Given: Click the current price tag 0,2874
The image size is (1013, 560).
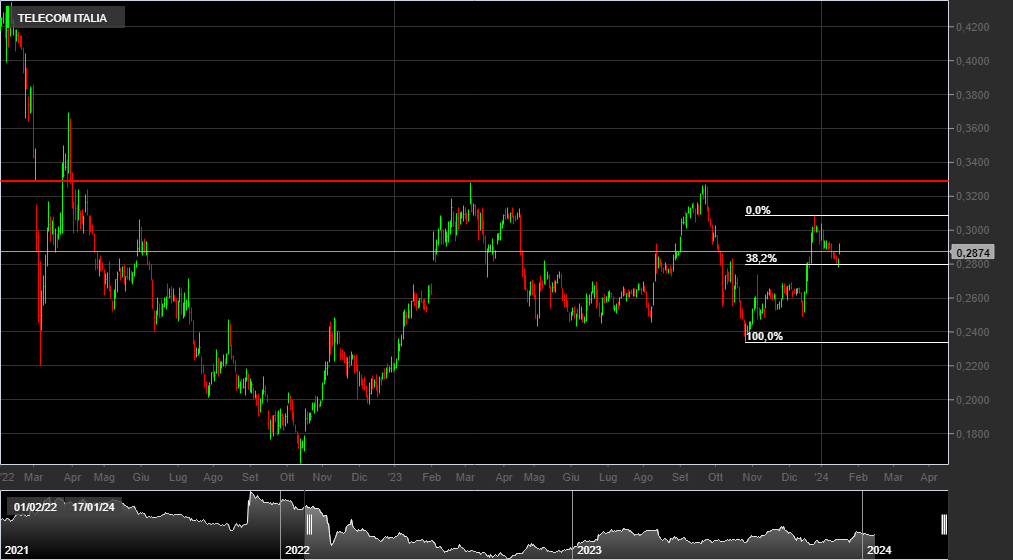Looking at the screenshot, I should (x=971, y=253).
